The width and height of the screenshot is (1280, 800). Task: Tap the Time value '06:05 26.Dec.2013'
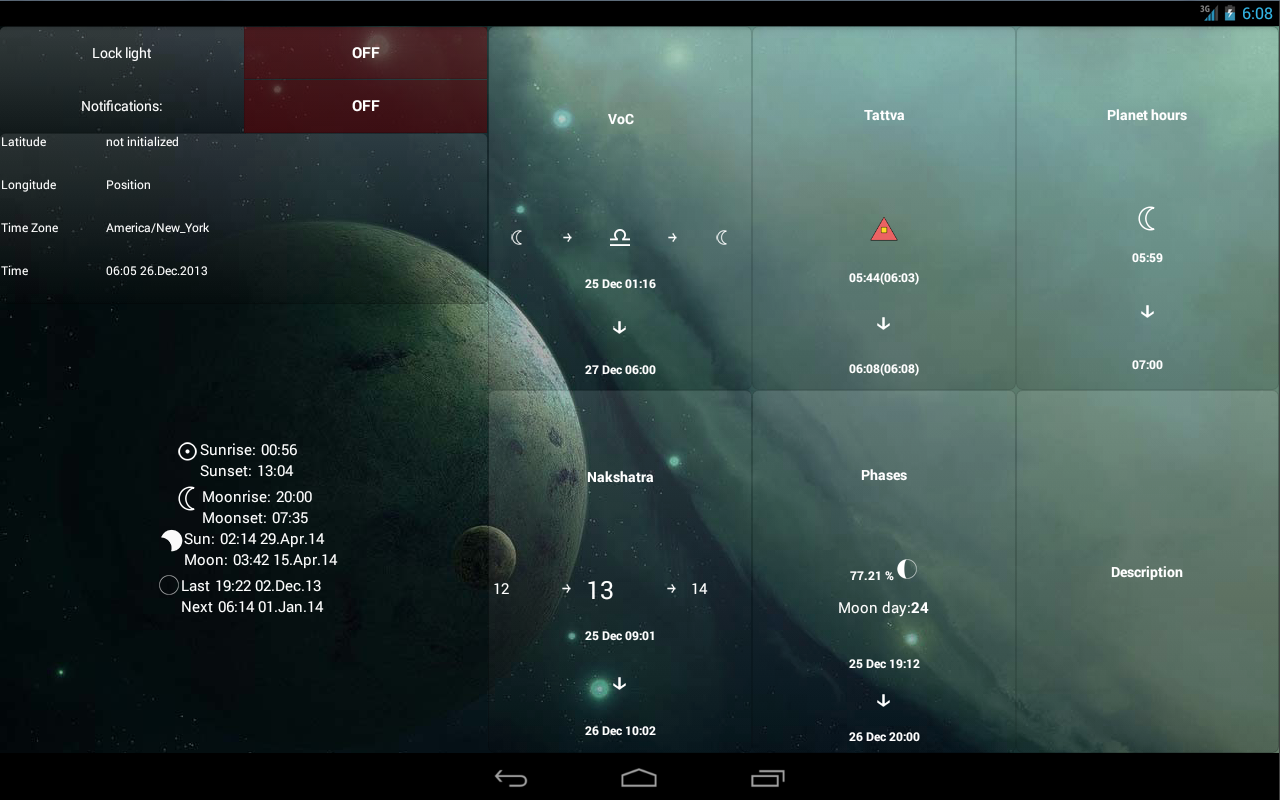(157, 271)
